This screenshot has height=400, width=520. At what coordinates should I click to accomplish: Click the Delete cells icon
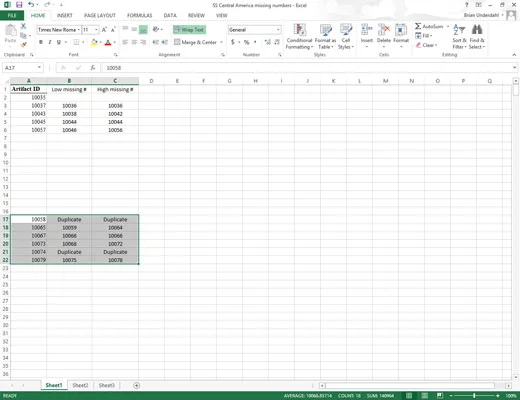(384, 30)
